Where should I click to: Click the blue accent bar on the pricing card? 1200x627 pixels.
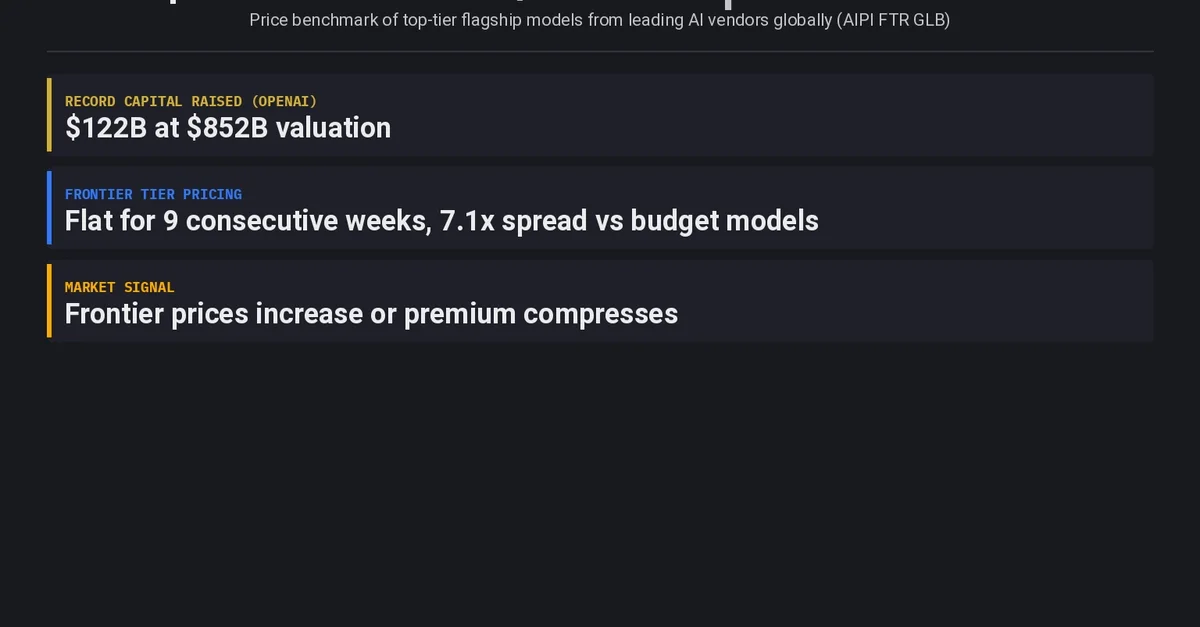[49, 208]
